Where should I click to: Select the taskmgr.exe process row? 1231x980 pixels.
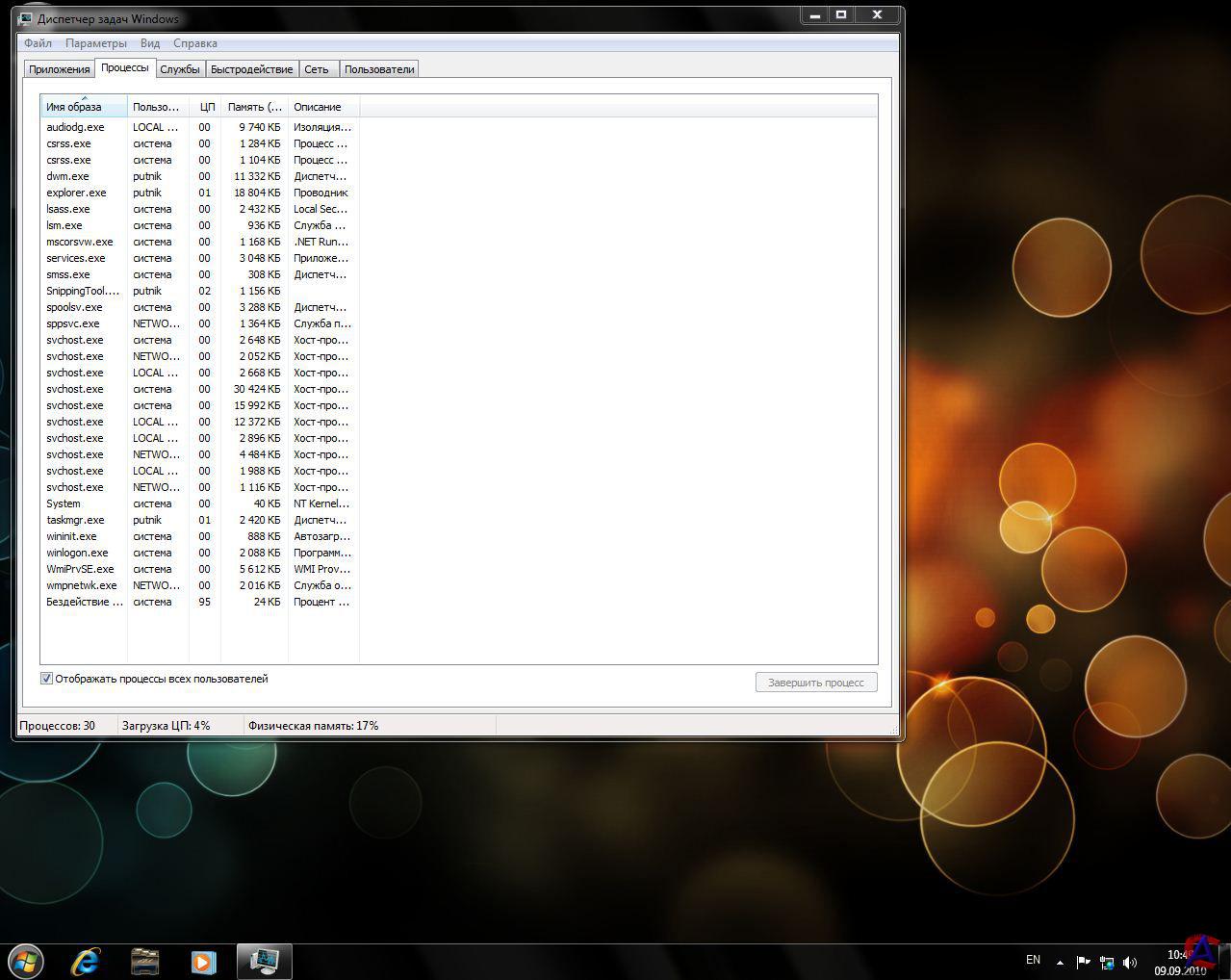tap(75, 520)
